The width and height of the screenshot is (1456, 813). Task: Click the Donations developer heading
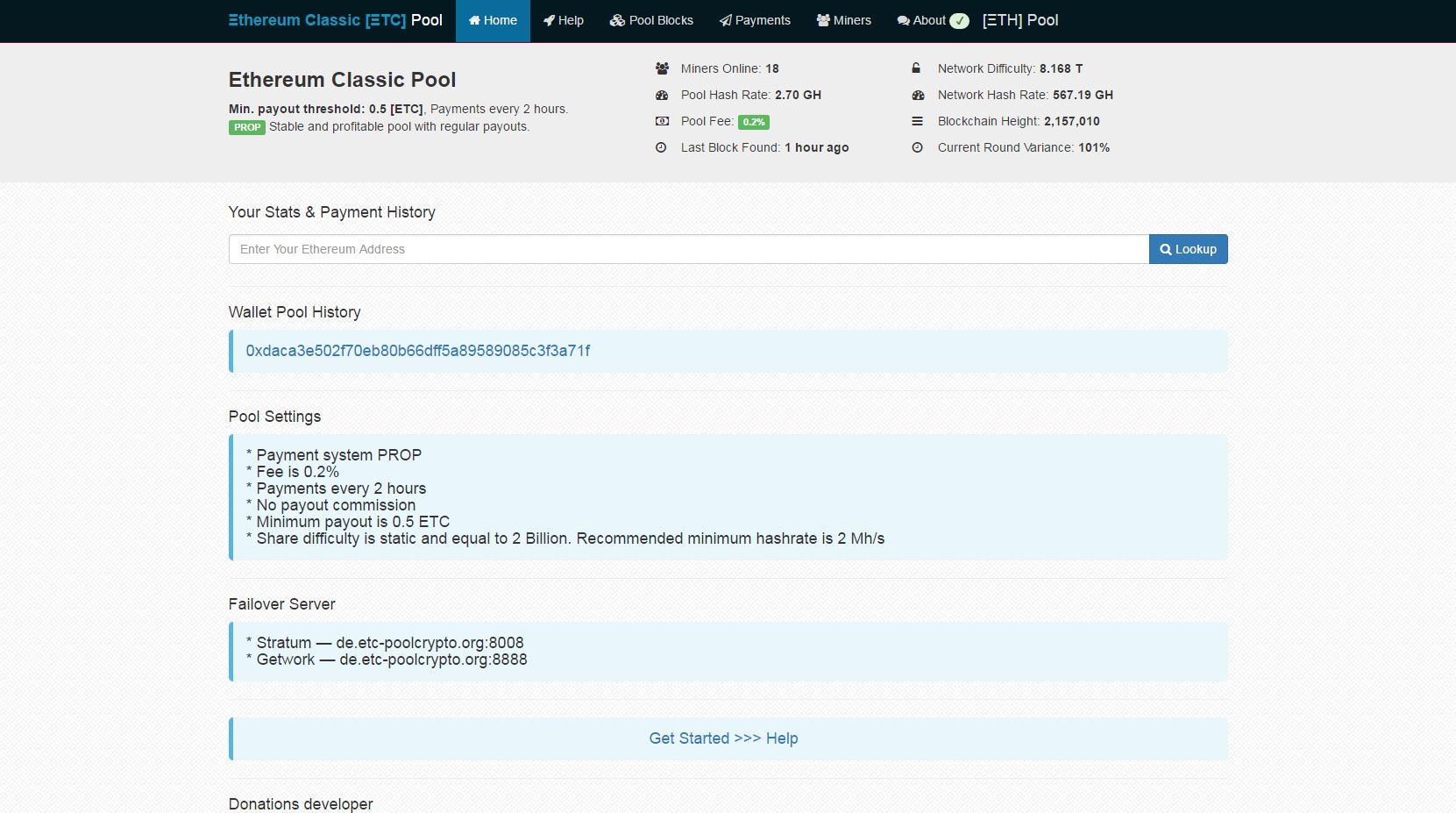click(x=301, y=804)
